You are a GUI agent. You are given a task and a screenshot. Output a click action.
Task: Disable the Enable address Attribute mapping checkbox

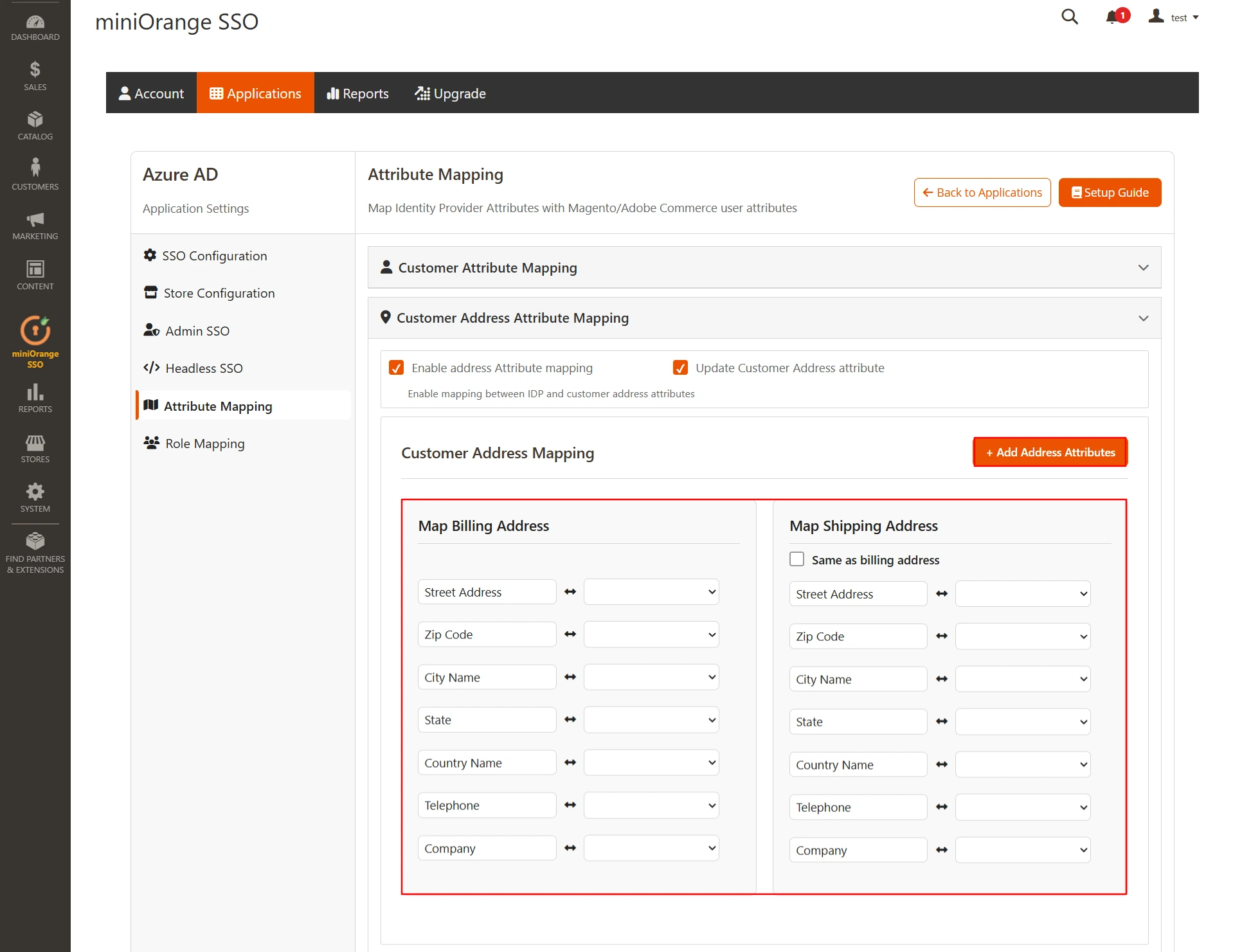(x=396, y=367)
